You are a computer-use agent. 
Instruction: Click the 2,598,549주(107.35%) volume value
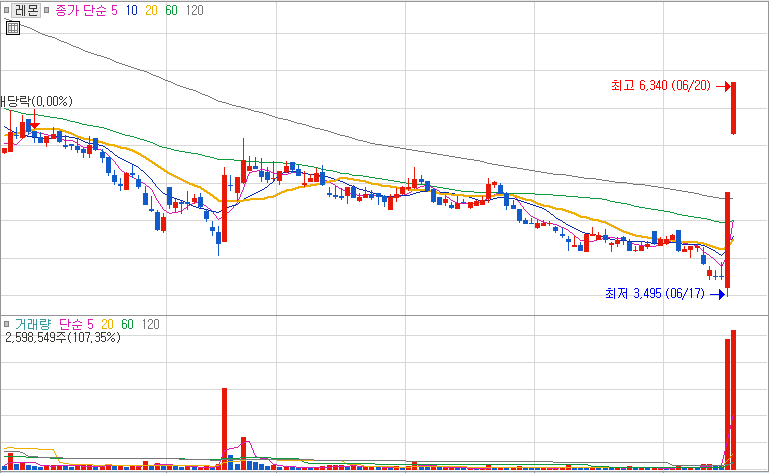click(x=62, y=338)
